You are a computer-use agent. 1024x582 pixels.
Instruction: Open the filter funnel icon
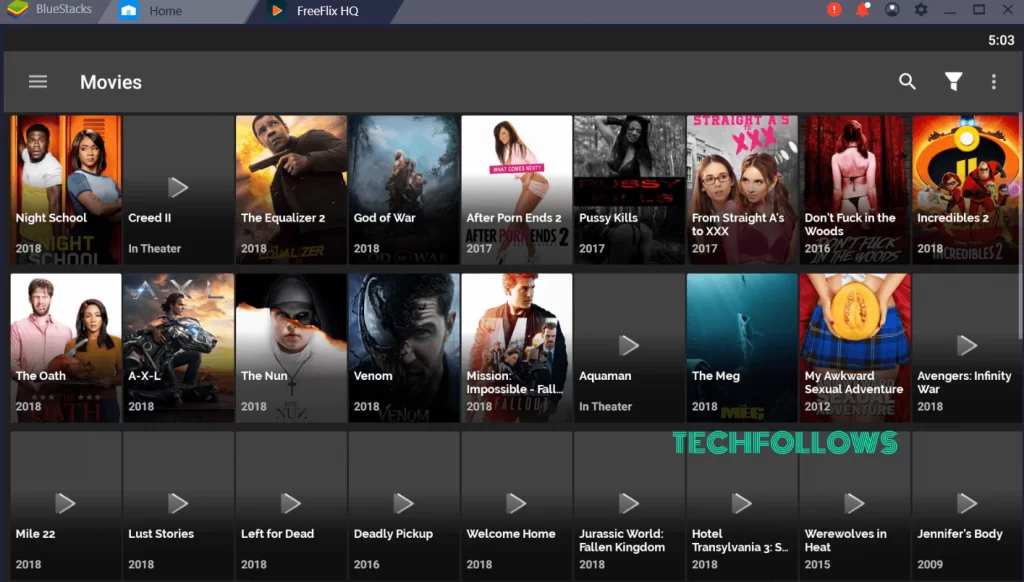[x=953, y=82]
